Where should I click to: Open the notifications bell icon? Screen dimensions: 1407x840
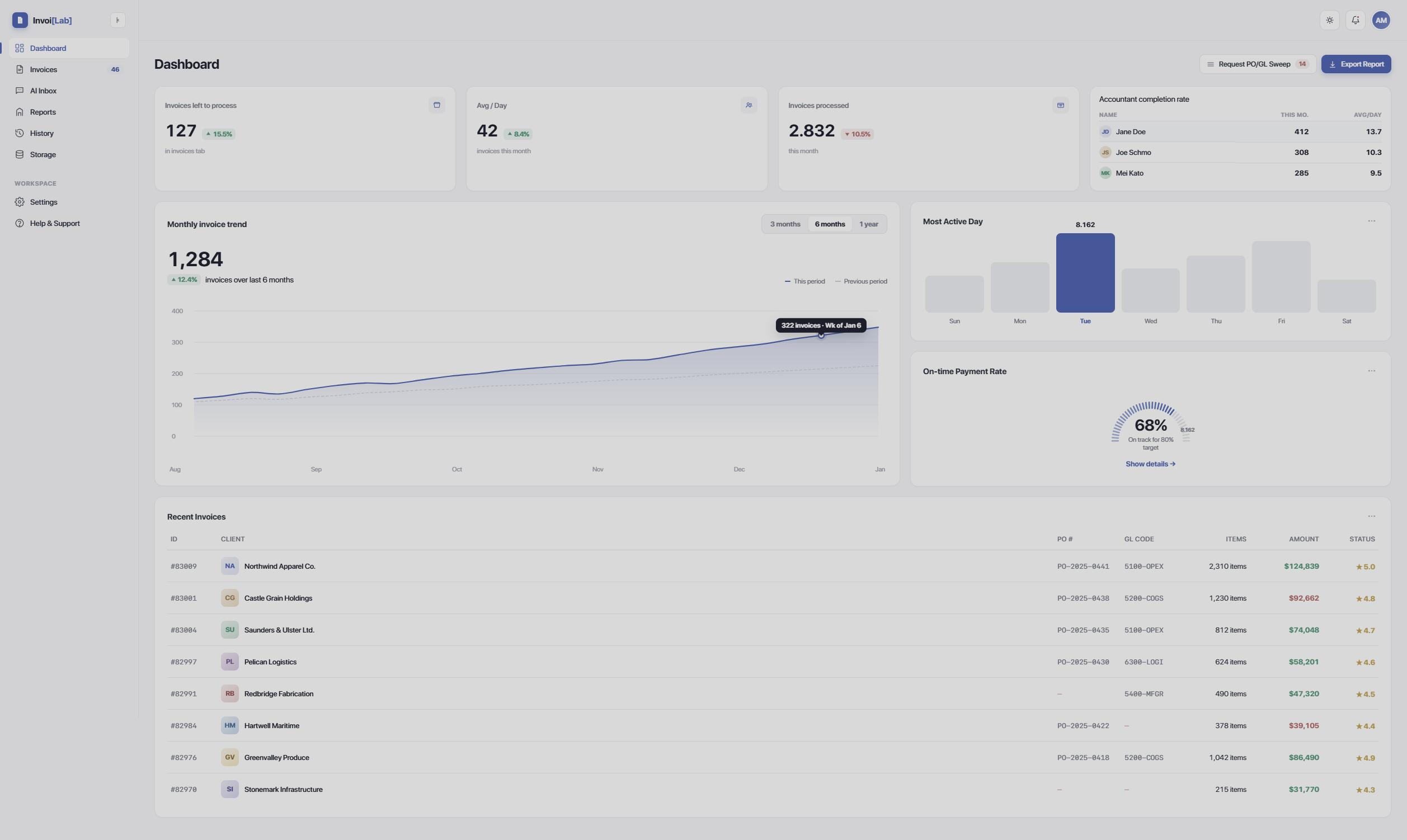click(1355, 20)
